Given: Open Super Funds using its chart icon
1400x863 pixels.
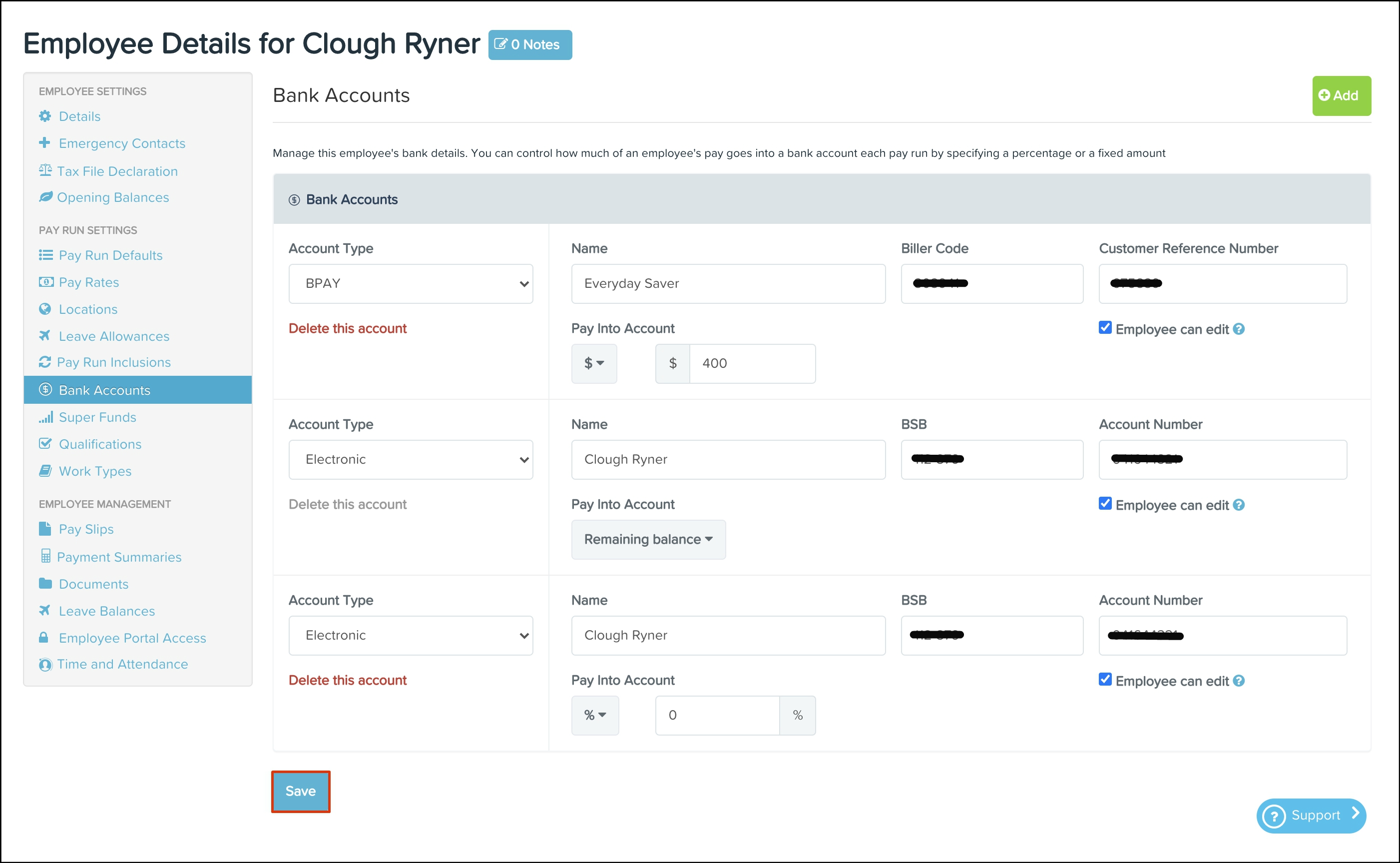Looking at the screenshot, I should [46, 417].
